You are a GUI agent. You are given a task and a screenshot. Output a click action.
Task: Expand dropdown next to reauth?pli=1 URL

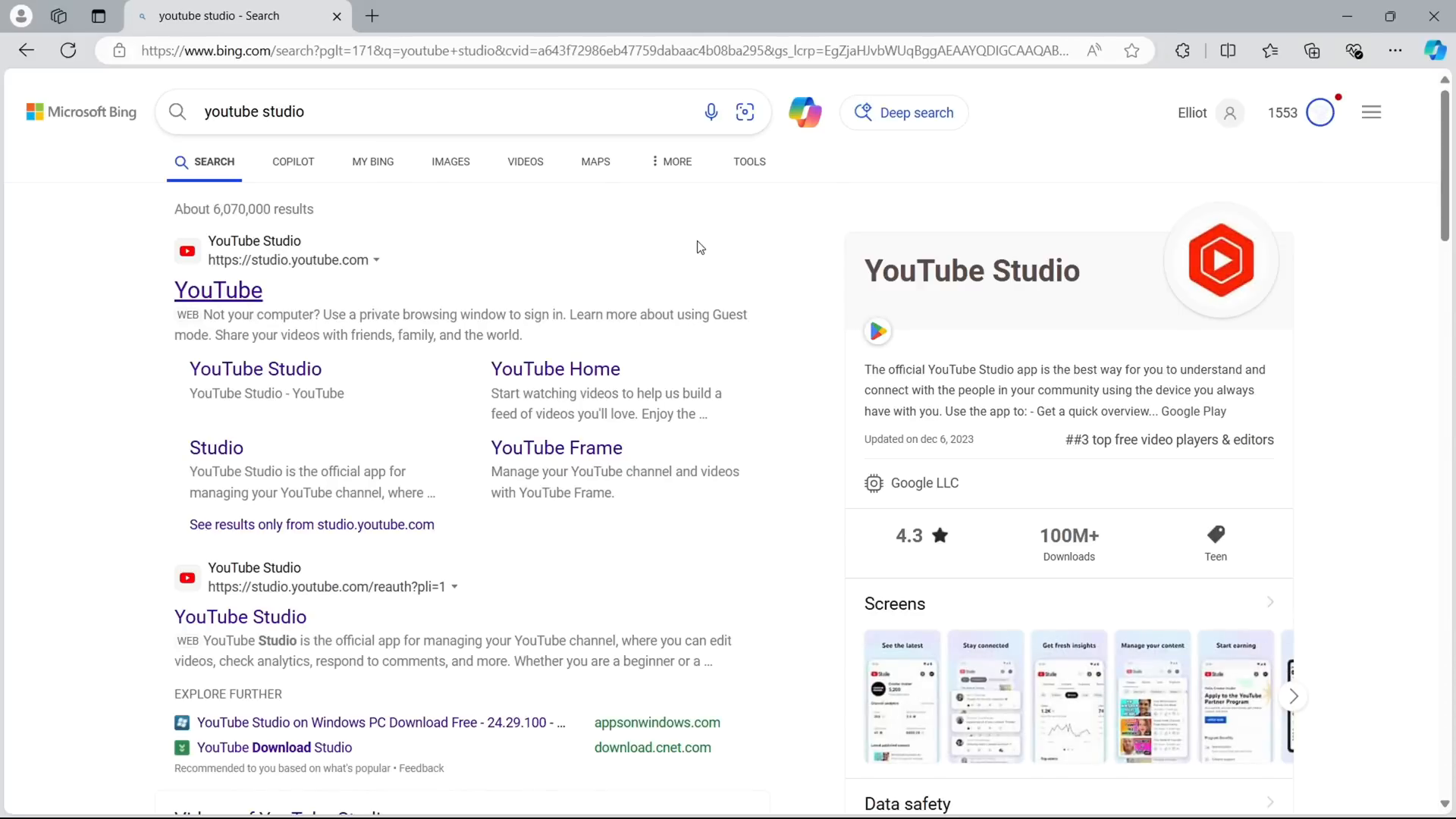tap(454, 587)
